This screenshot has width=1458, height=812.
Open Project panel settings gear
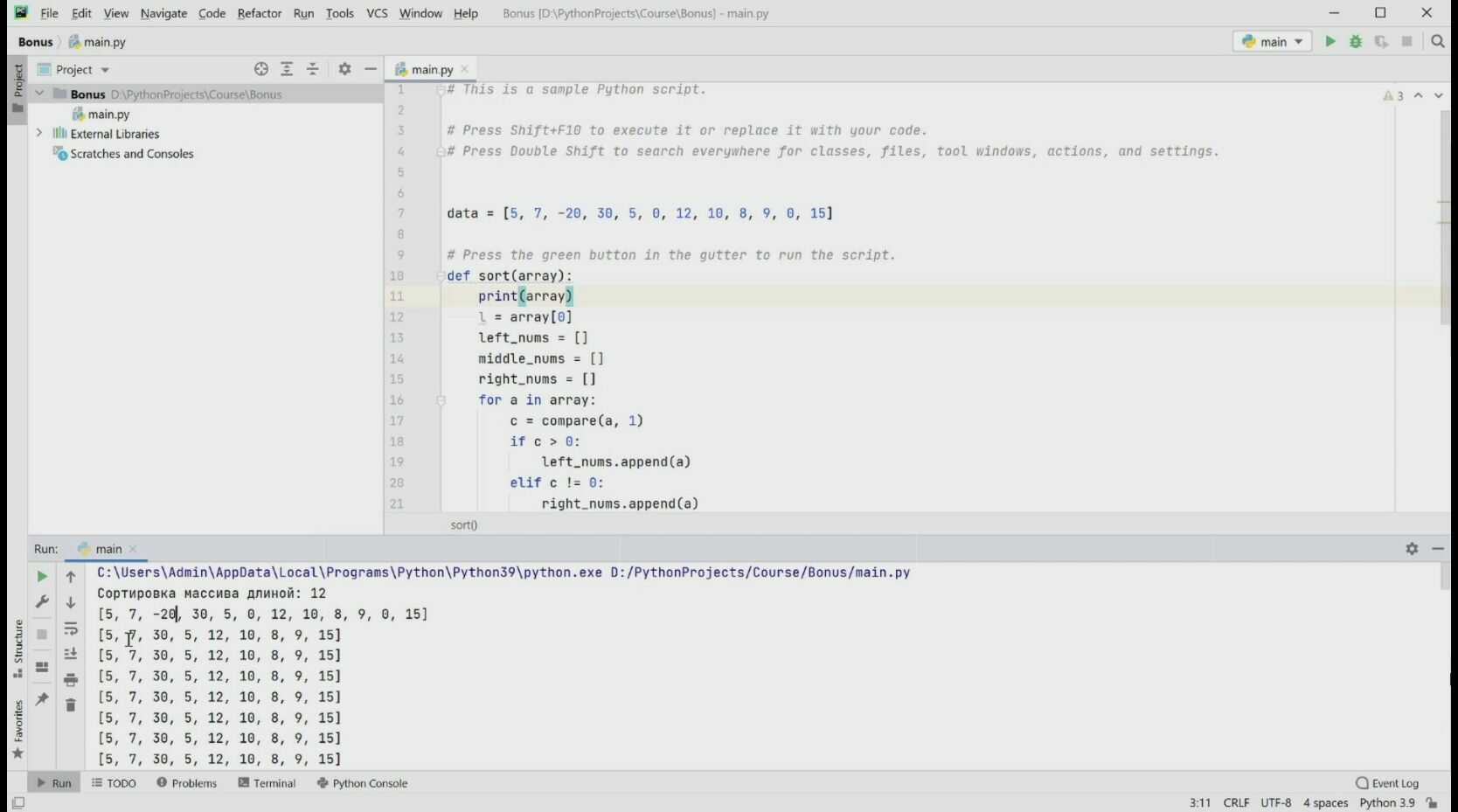(345, 69)
